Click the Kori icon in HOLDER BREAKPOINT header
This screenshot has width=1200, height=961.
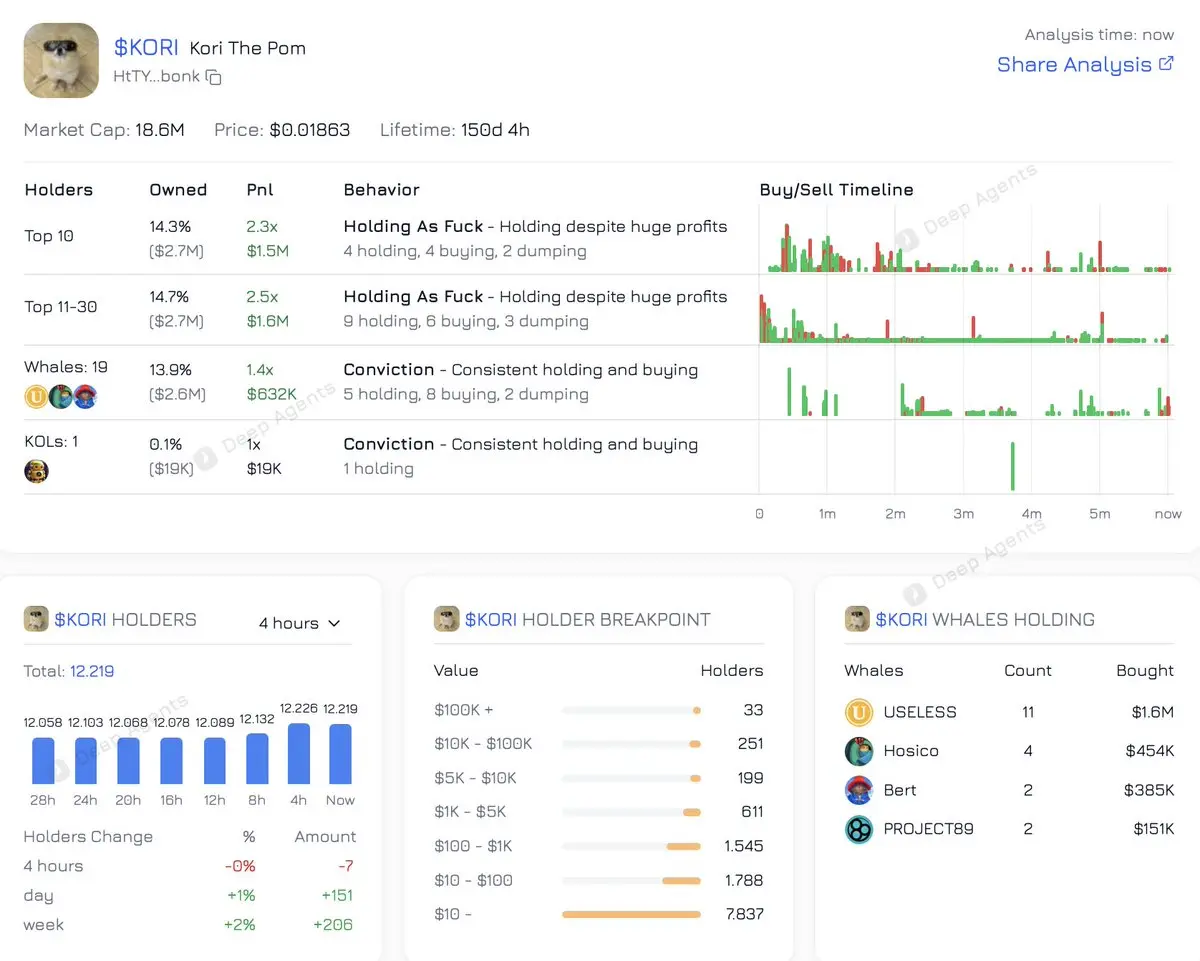click(x=446, y=619)
